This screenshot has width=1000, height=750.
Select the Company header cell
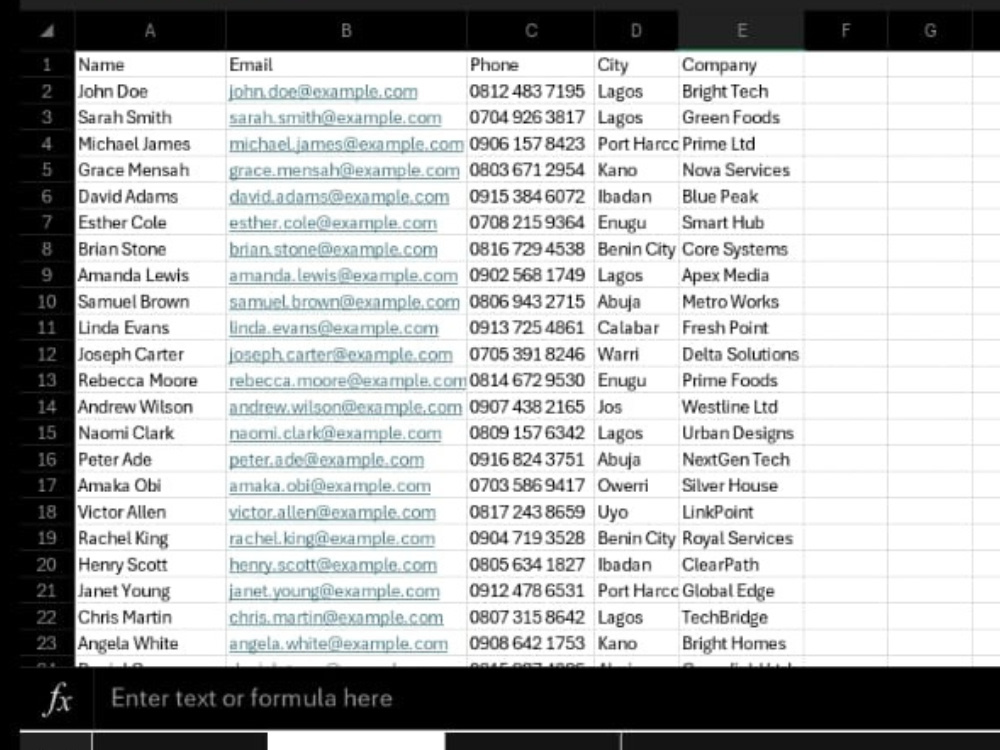[741, 64]
